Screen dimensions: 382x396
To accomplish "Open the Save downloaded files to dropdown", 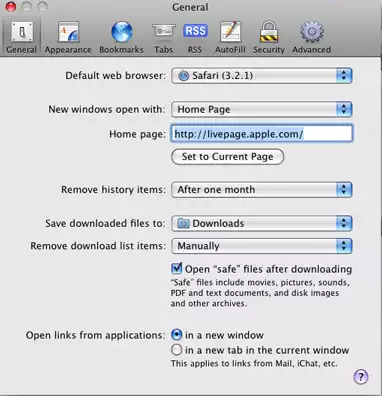I will pyautogui.click(x=262, y=223).
